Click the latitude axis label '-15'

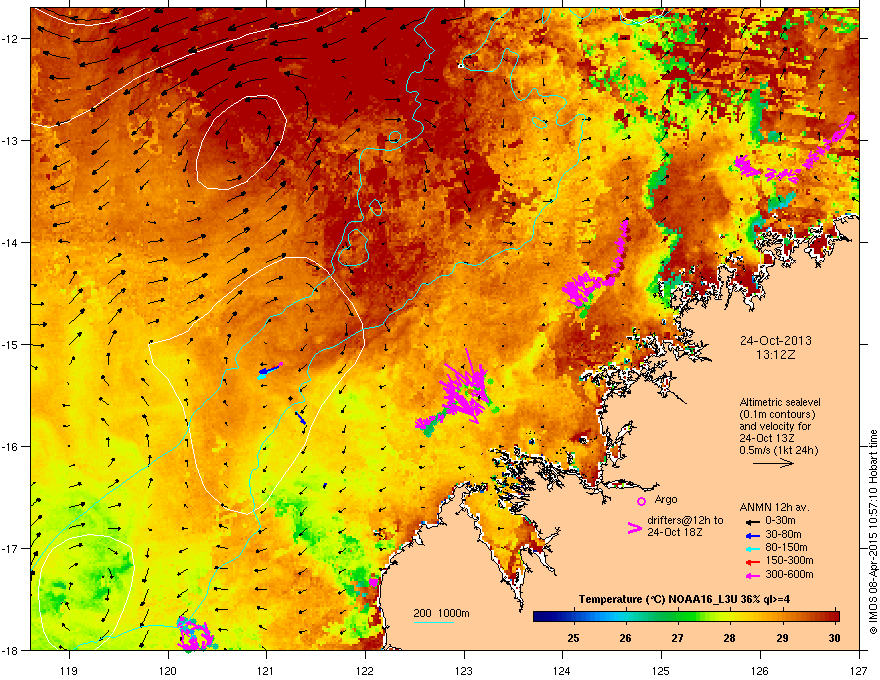[11, 344]
